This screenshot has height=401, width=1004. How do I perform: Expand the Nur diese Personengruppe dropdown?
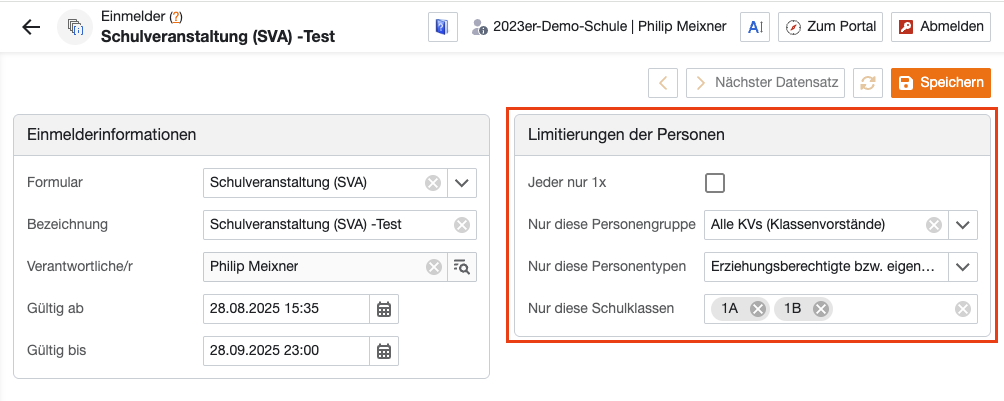pos(962,225)
